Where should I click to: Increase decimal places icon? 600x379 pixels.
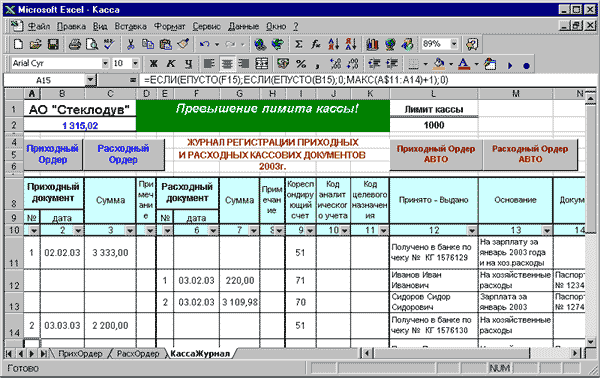coord(336,64)
